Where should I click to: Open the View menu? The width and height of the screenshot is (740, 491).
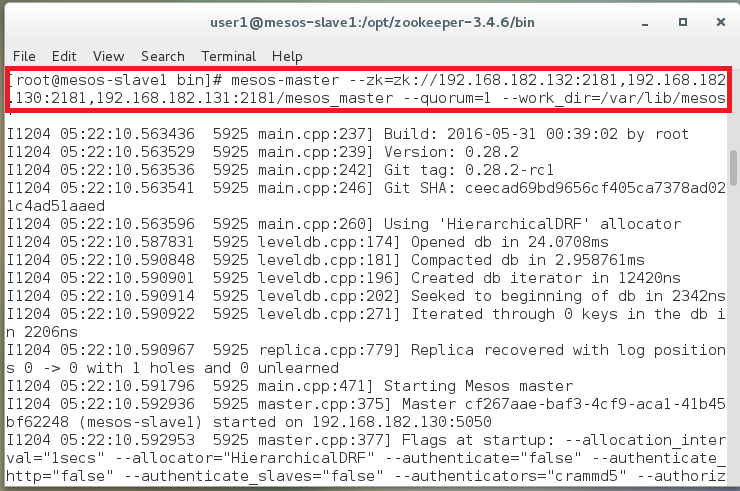pyautogui.click(x=109, y=56)
